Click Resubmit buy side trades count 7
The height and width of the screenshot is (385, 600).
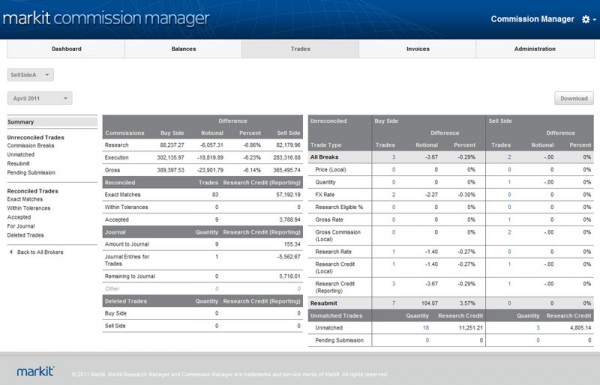coord(393,303)
